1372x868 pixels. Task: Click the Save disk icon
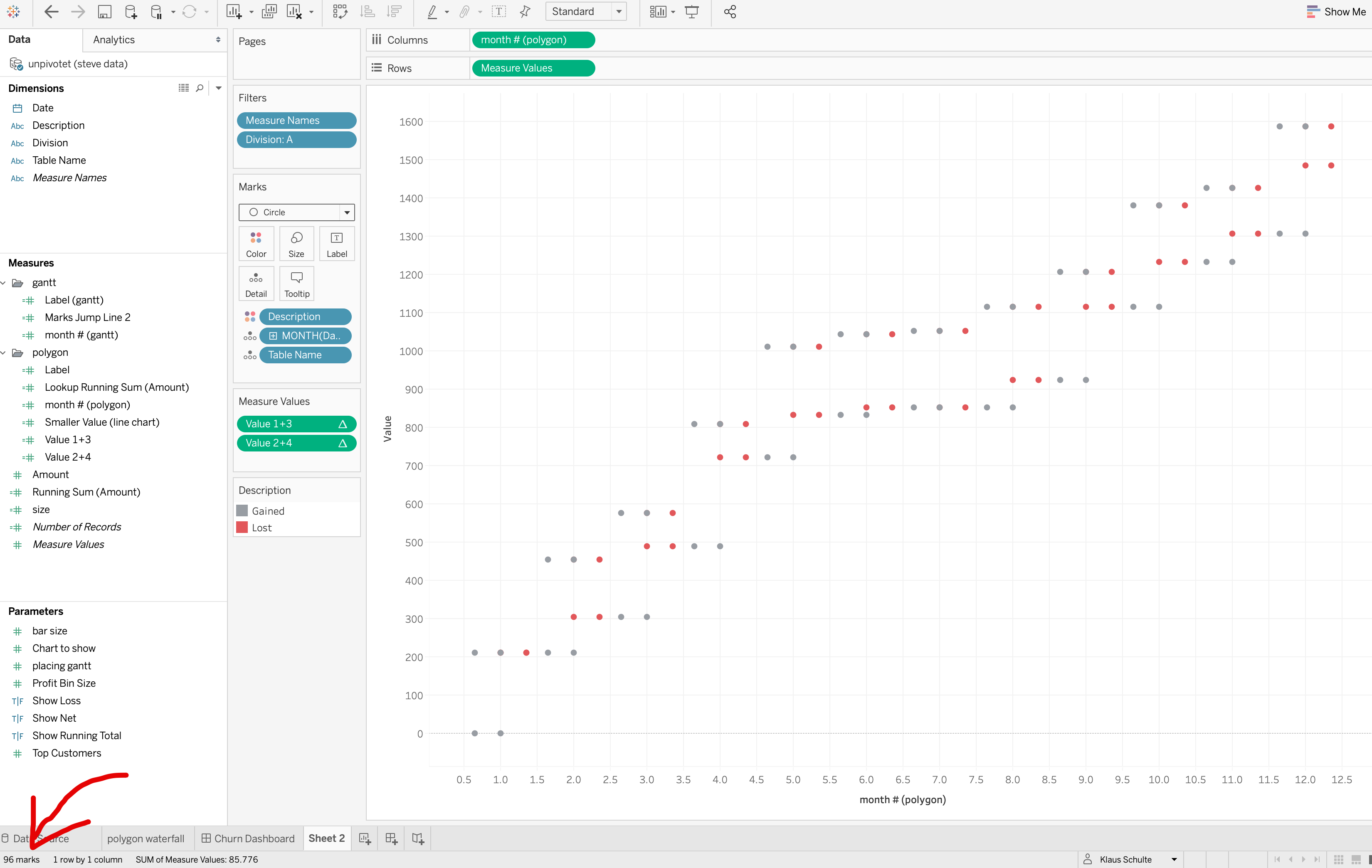coord(104,11)
